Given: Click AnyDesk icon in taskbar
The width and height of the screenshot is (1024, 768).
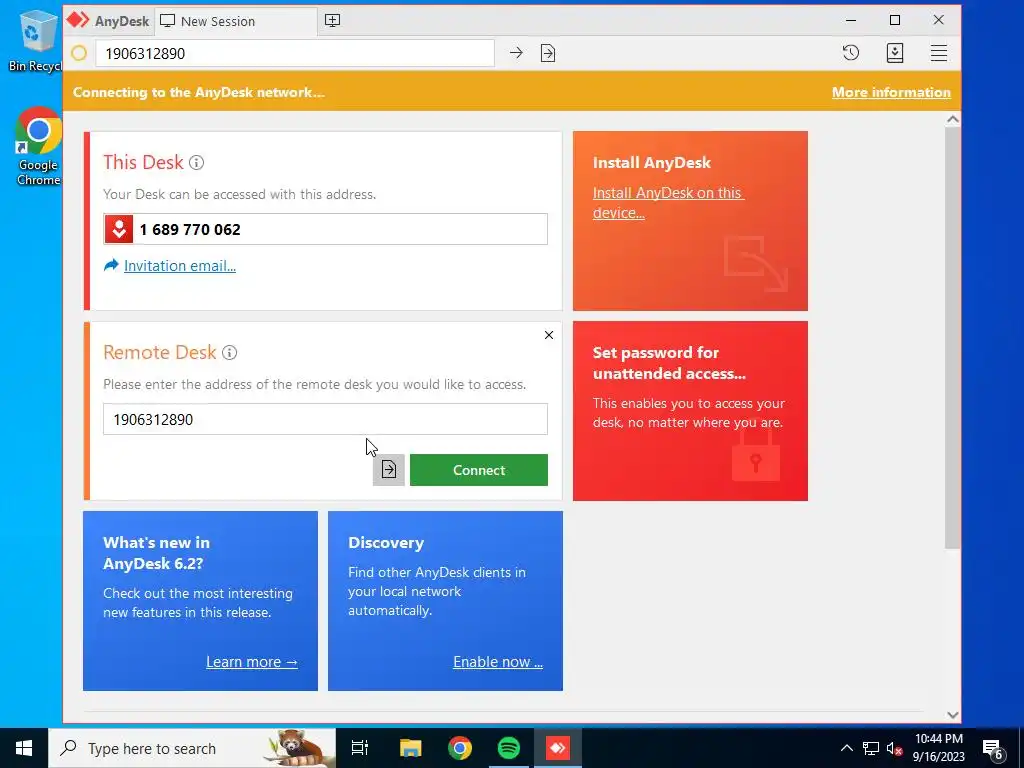Looking at the screenshot, I should click(x=558, y=748).
